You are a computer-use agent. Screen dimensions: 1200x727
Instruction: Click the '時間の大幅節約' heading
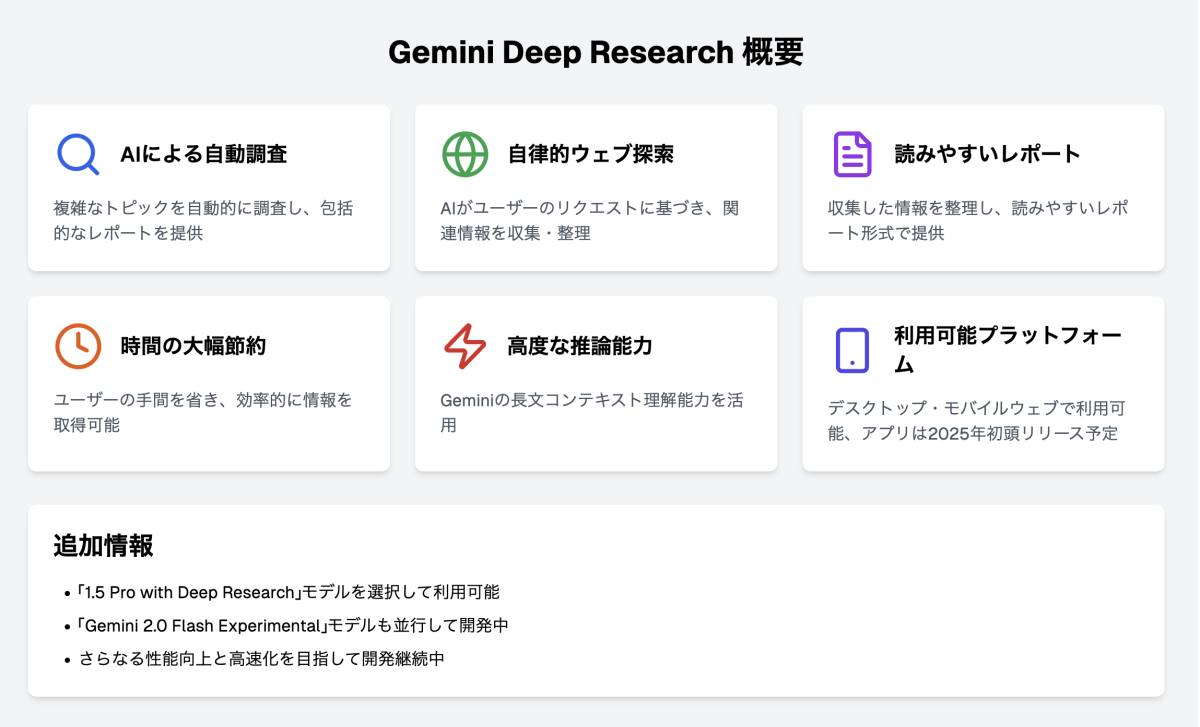point(193,346)
